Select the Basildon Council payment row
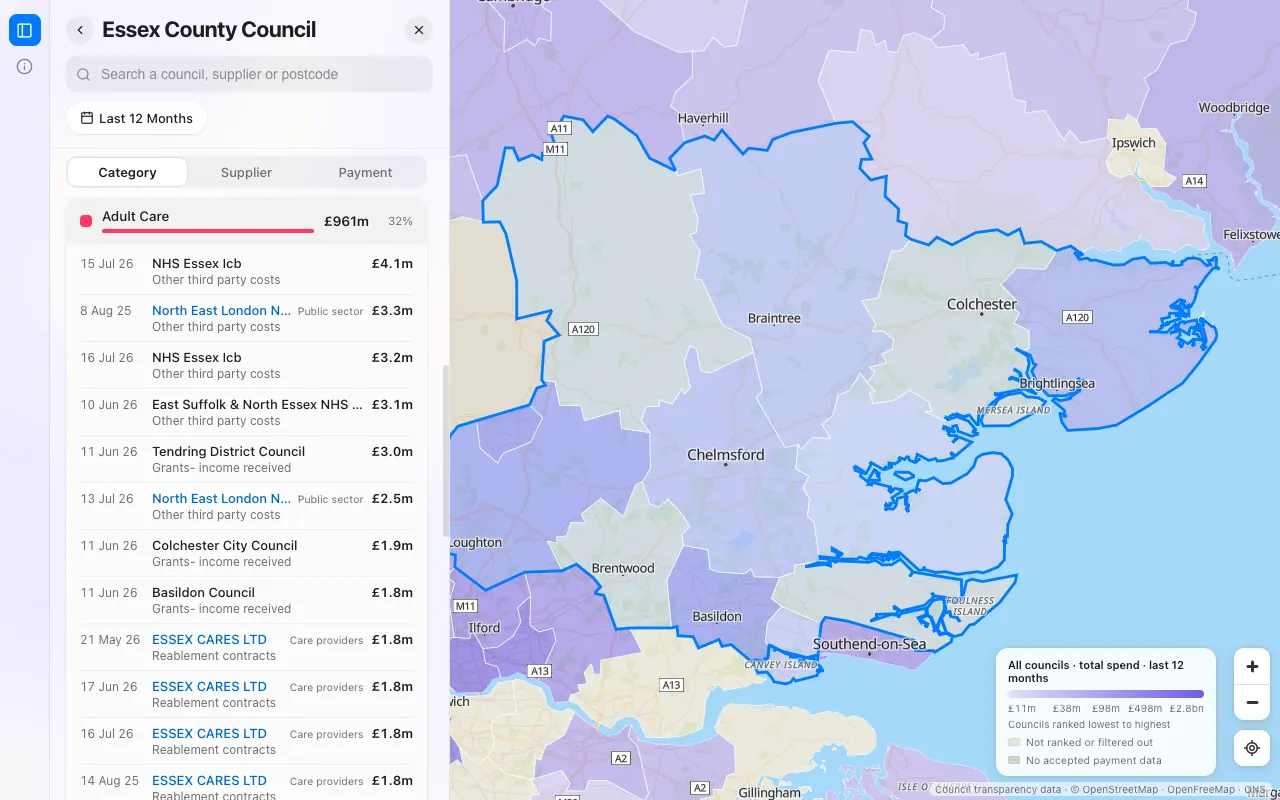This screenshot has height=800, width=1280. point(247,600)
